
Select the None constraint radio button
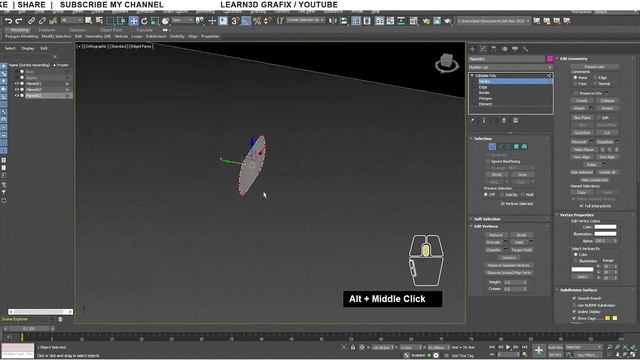coord(575,78)
